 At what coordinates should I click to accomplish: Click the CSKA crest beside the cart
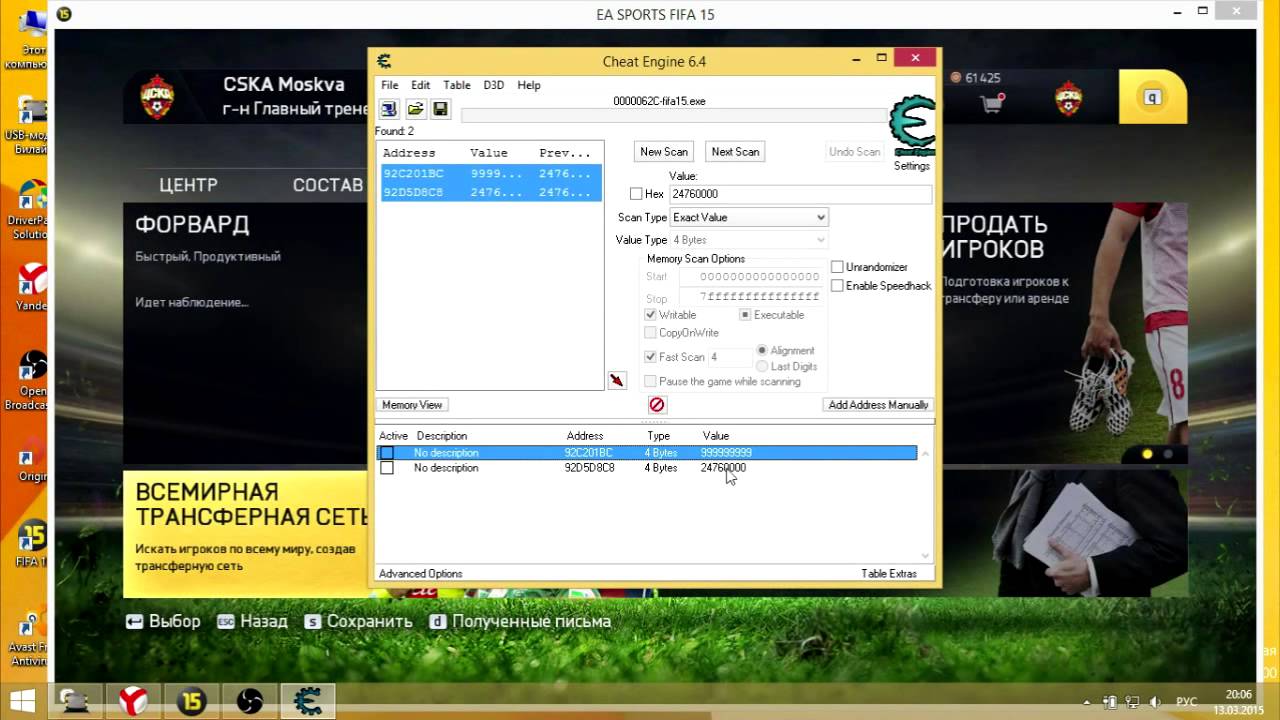coord(1068,98)
